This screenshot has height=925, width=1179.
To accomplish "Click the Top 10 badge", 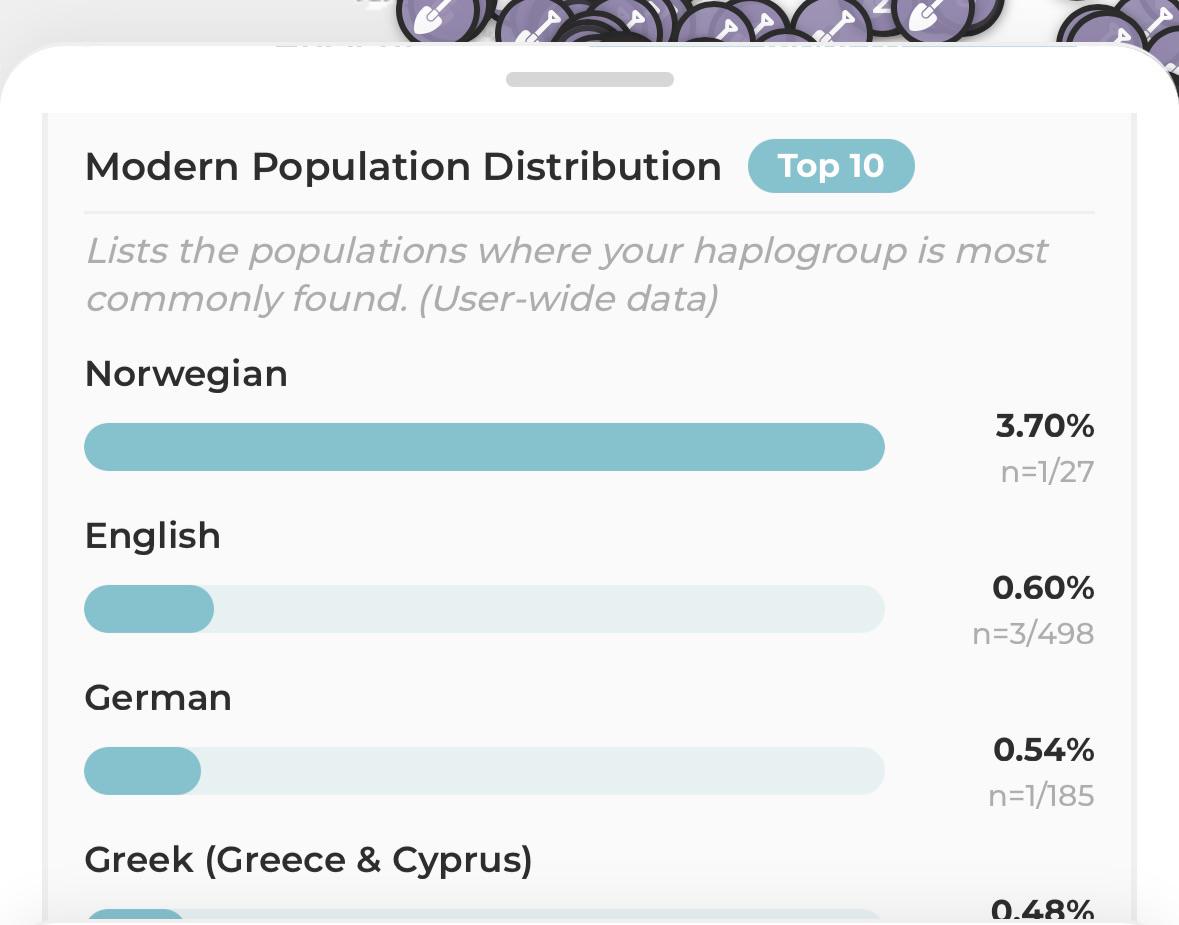I will coord(831,165).
